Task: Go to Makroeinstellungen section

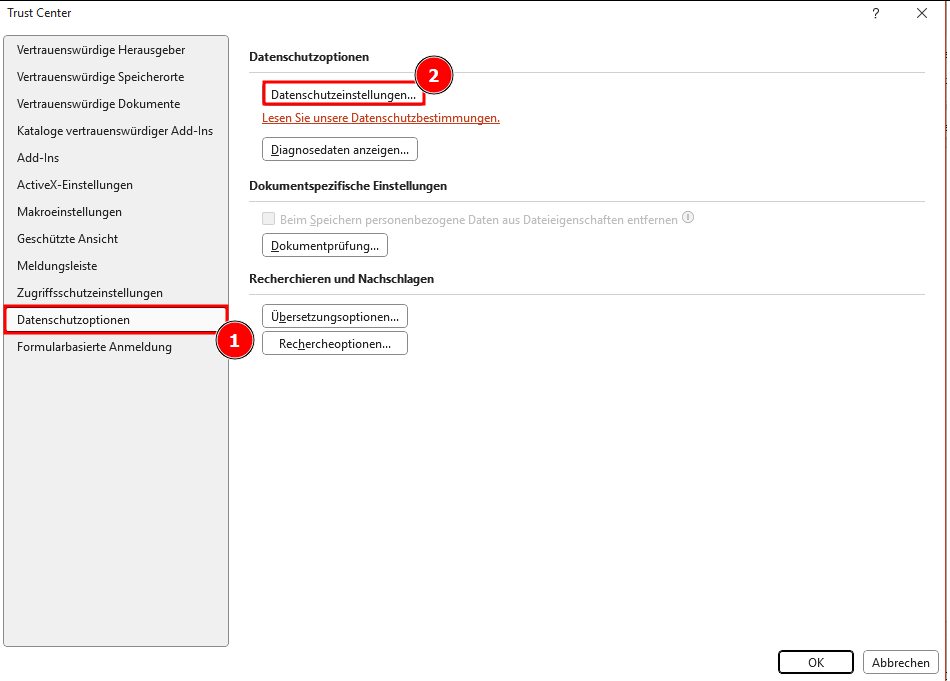Action: click(x=69, y=212)
